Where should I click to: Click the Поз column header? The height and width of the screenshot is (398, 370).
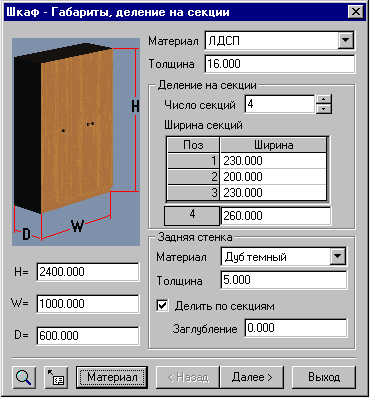pos(193,145)
